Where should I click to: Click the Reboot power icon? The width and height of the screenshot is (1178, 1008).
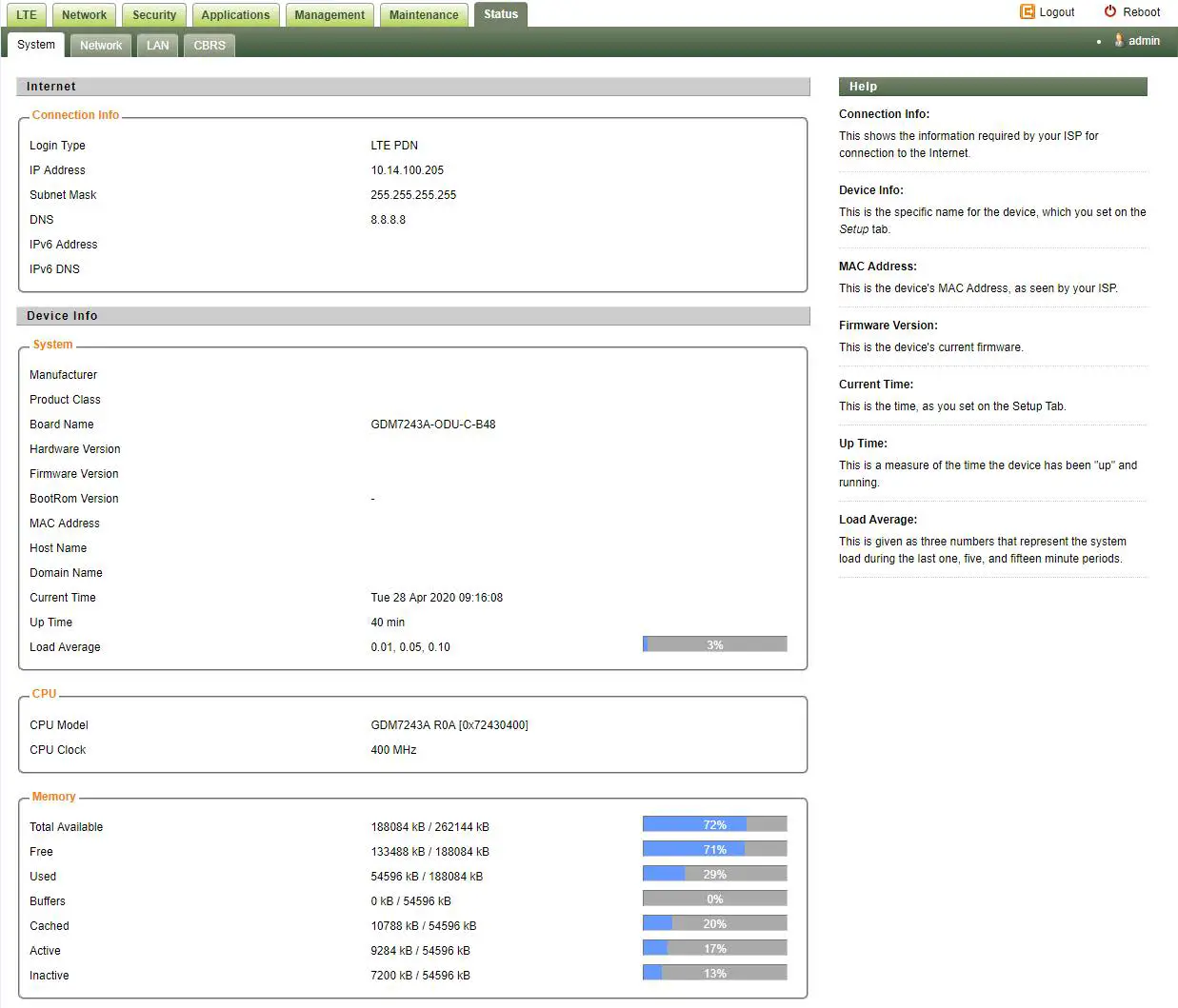pyautogui.click(x=1109, y=12)
